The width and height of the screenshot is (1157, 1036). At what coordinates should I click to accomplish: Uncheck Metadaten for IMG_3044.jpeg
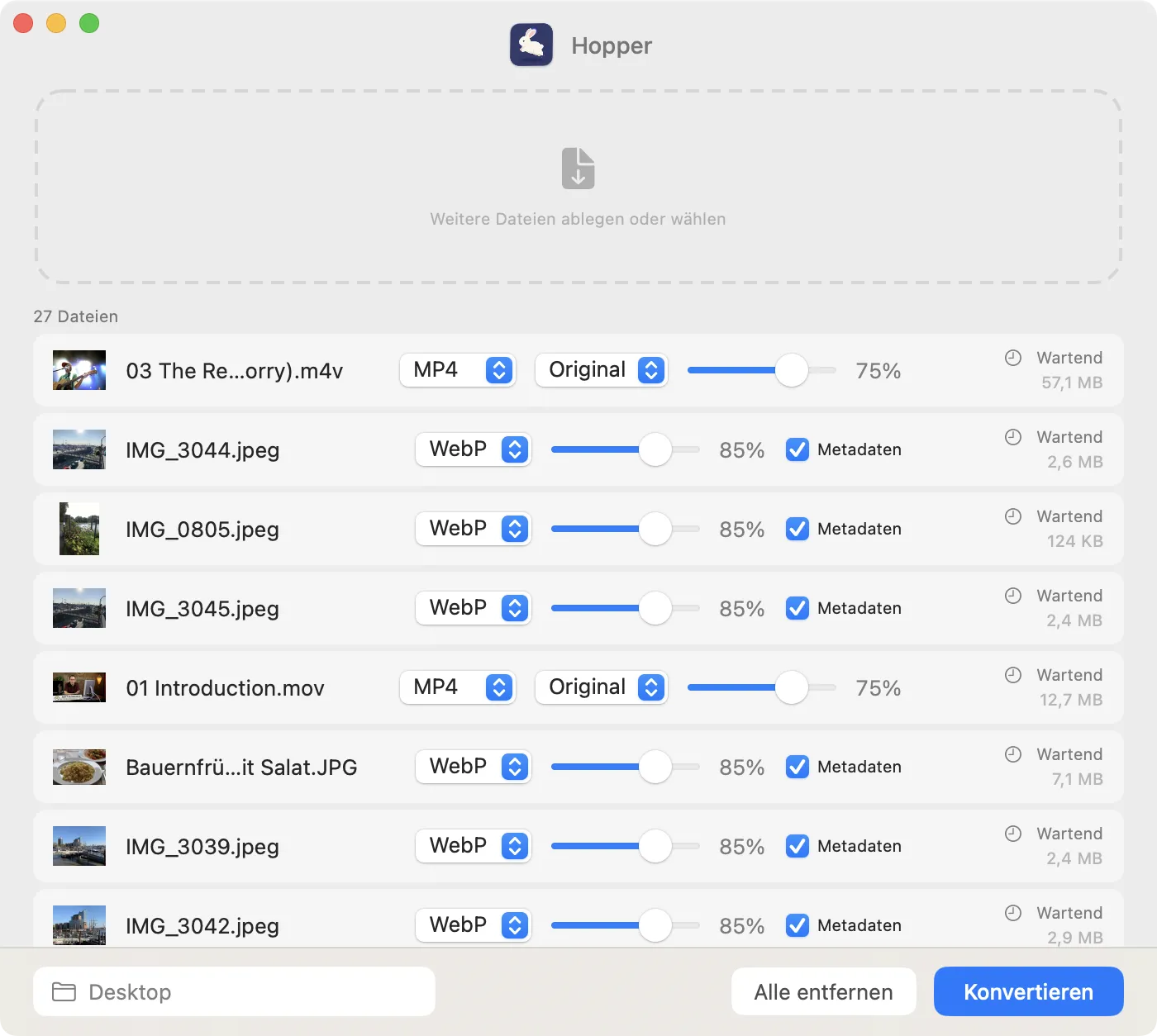click(x=797, y=449)
